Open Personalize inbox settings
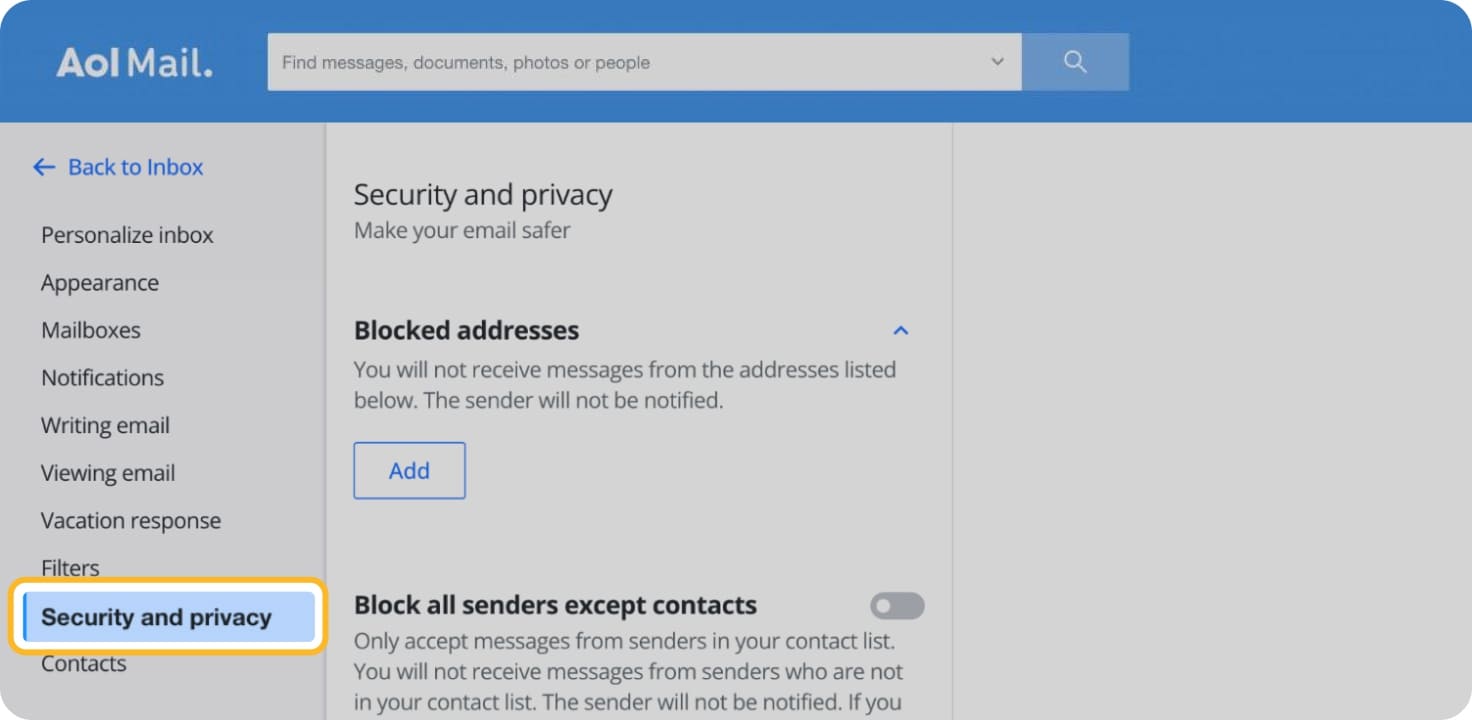Image resolution: width=1472 pixels, height=720 pixels. [127, 235]
